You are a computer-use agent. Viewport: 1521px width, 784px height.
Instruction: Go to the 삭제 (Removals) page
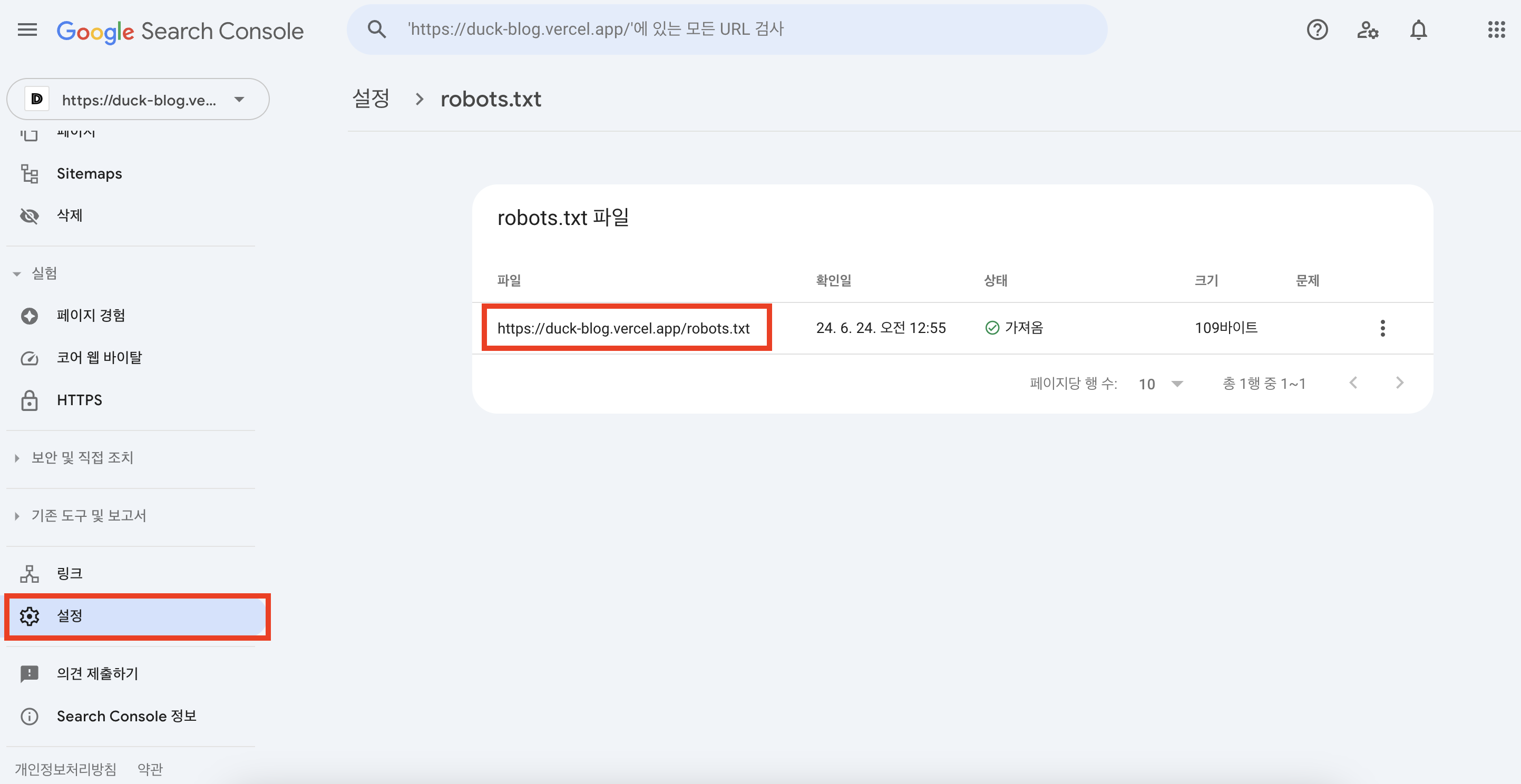[69, 215]
